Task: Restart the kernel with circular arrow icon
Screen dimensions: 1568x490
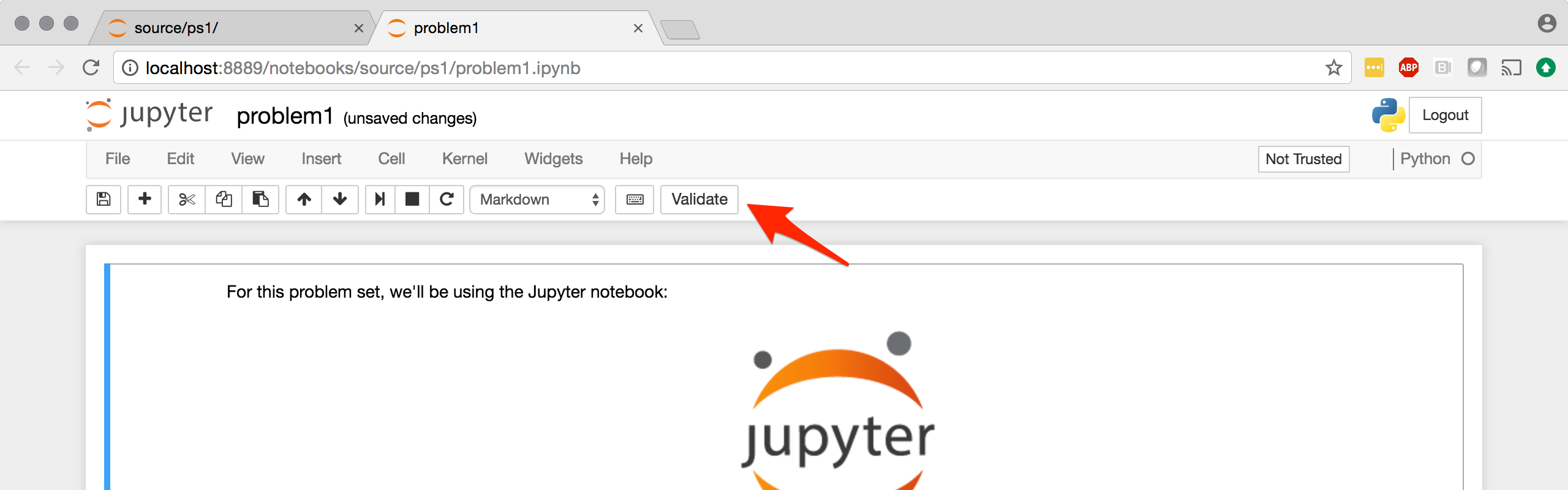Action: point(447,199)
